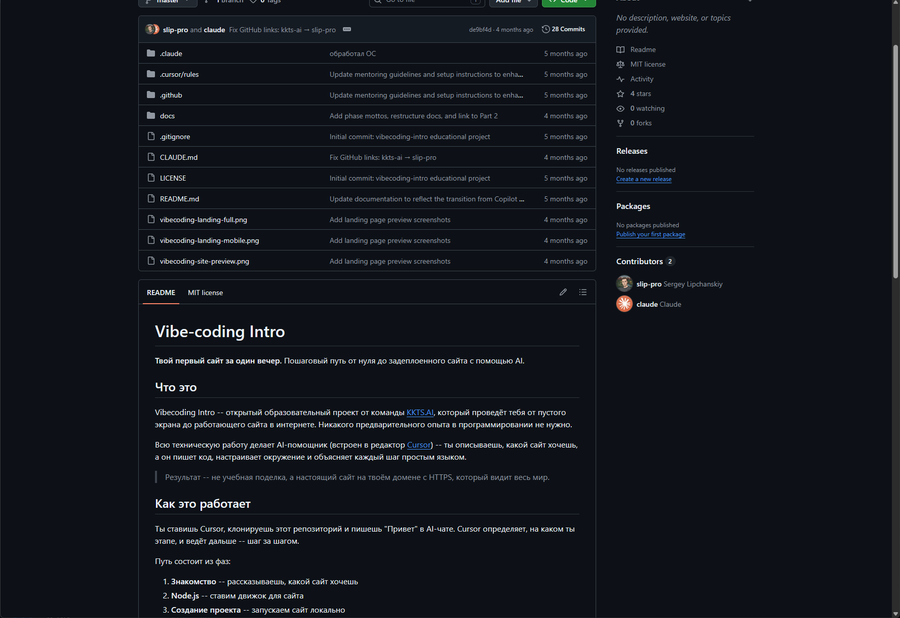Open vibecoding-landing-full.png

(203, 219)
